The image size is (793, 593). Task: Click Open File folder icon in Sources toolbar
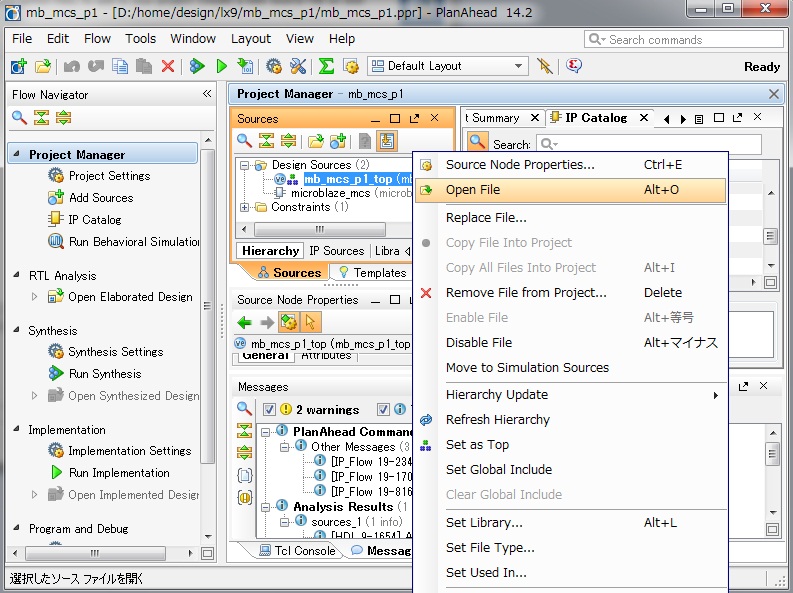point(316,141)
